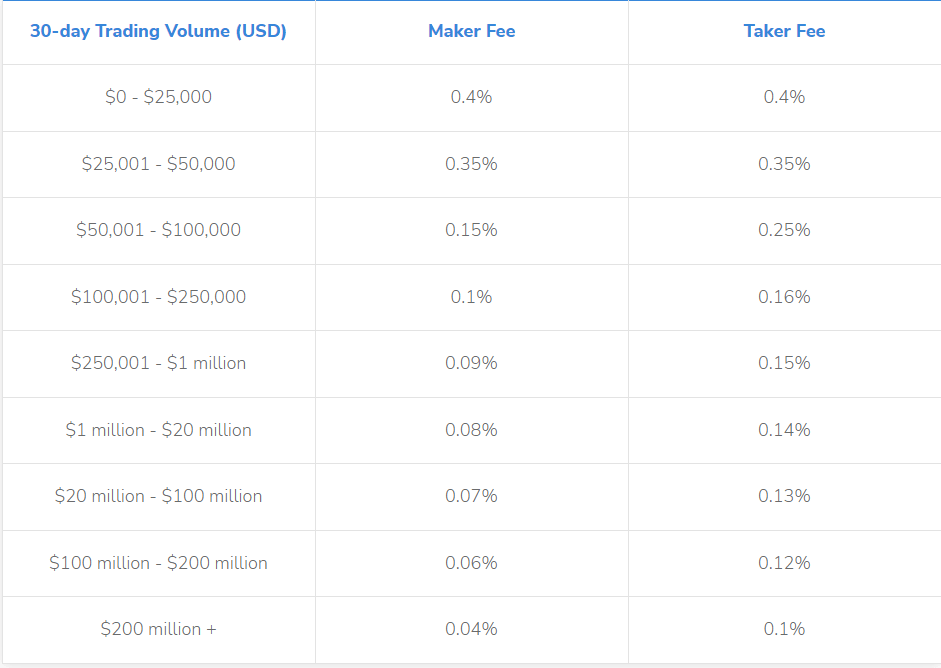Click the 30-day Trading Volume (USD) header
941x668 pixels.
tap(158, 31)
